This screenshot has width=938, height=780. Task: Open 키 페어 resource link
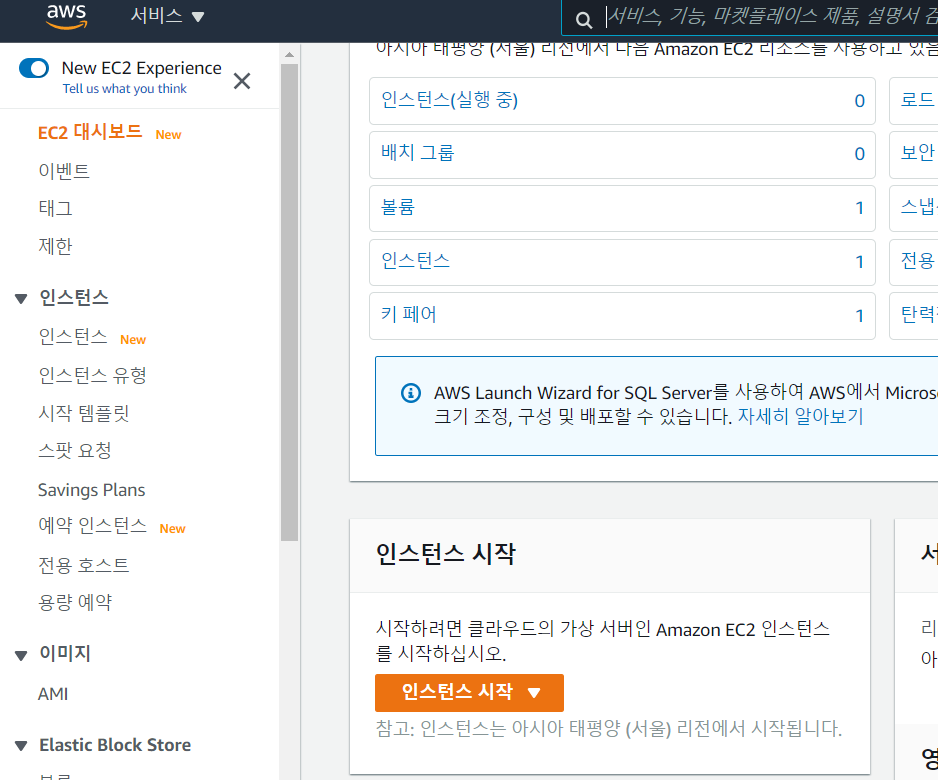409,314
